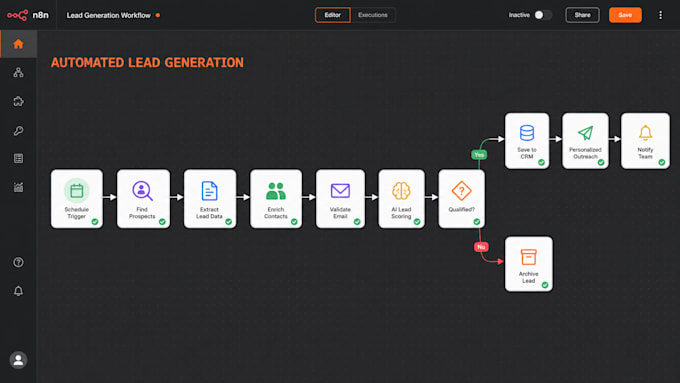Click the Lead Generation Workflow title
Viewport: 680px width, 383px height.
(108, 15)
